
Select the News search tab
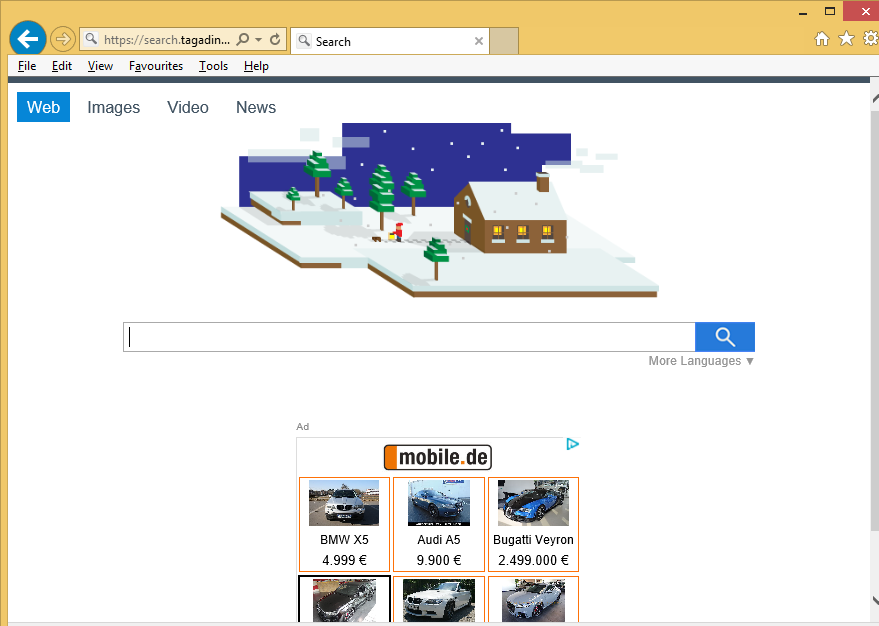coord(256,108)
